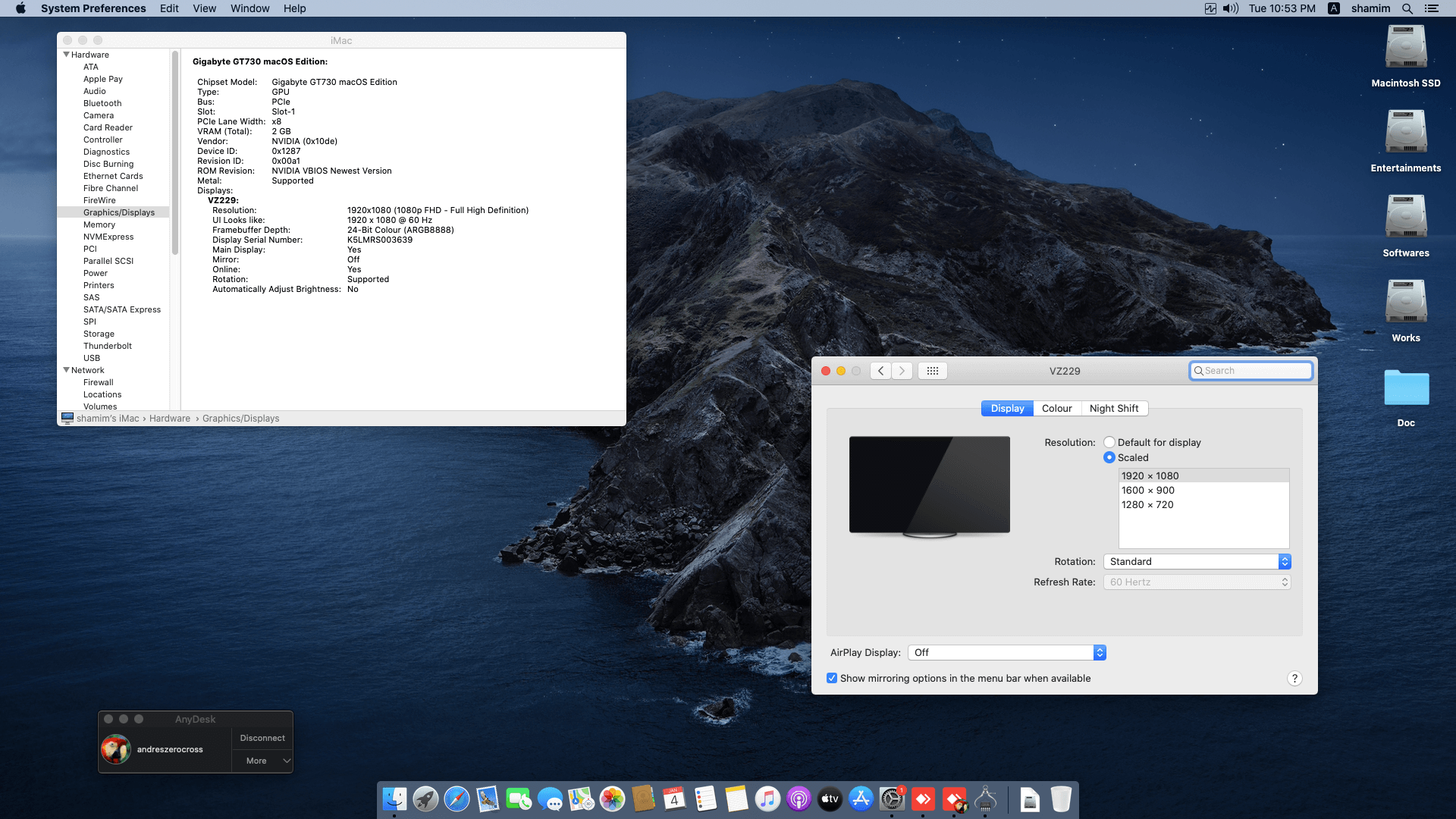
Task: Click the user name shamim in menu bar
Action: tap(1370, 8)
